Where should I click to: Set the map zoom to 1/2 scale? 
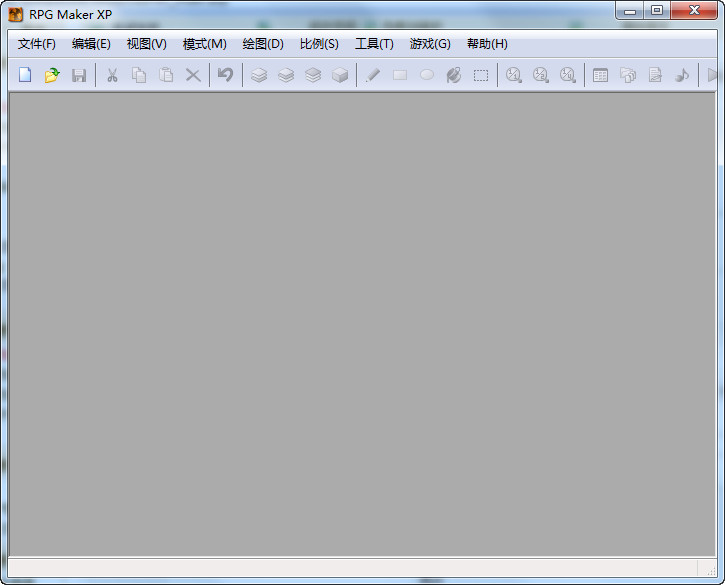[x=541, y=75]
